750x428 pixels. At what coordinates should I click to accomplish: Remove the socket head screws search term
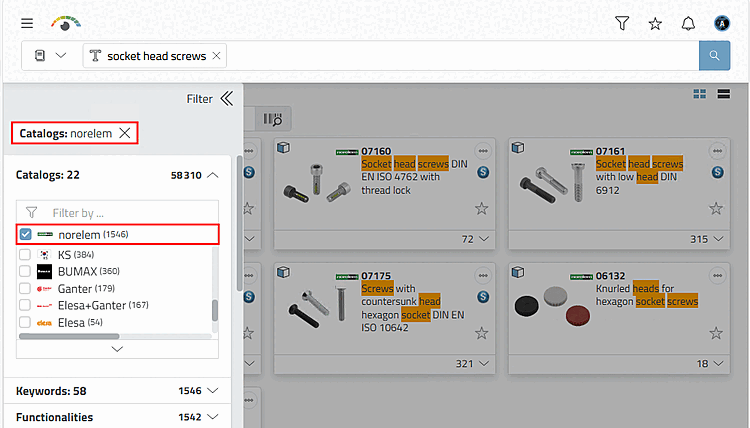pos(216,55)
